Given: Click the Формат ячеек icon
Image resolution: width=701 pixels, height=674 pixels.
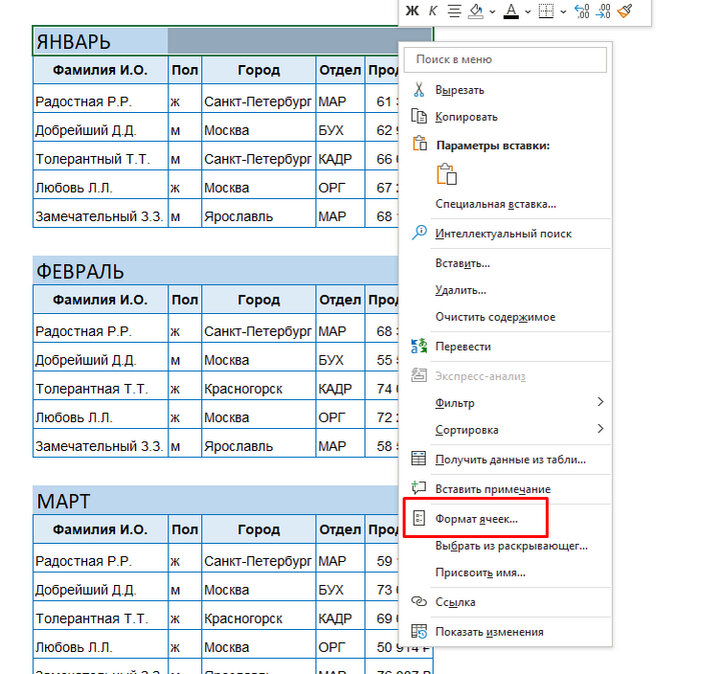Looking at the screenshot, I should coord(419,518).
